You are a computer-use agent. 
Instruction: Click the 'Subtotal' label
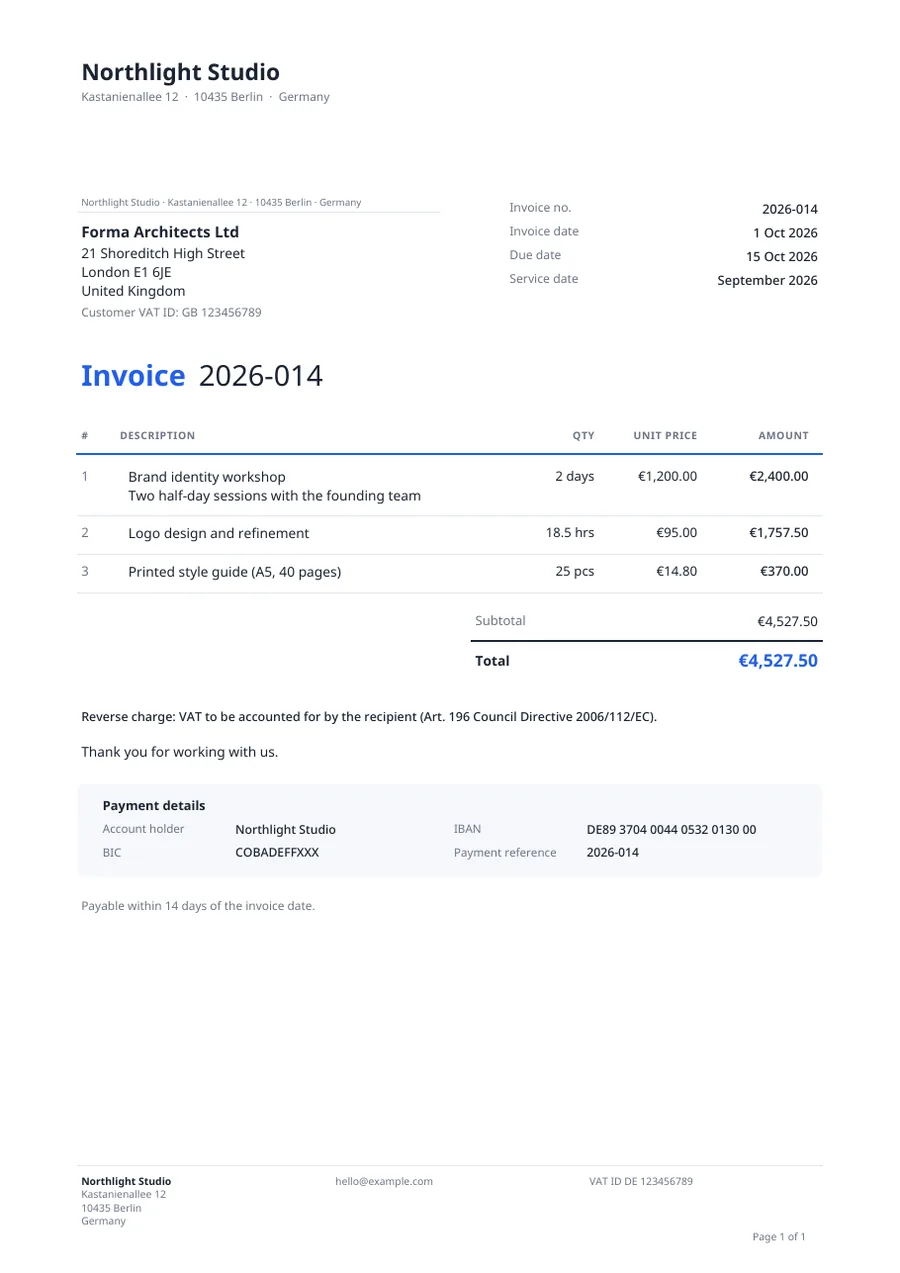pos(500,621)
